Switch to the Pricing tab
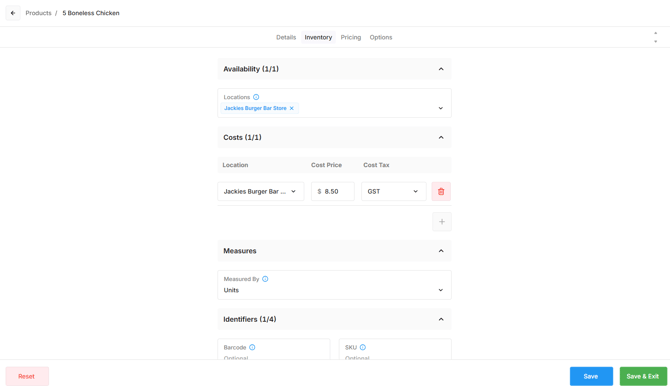 tap(351, 37)
